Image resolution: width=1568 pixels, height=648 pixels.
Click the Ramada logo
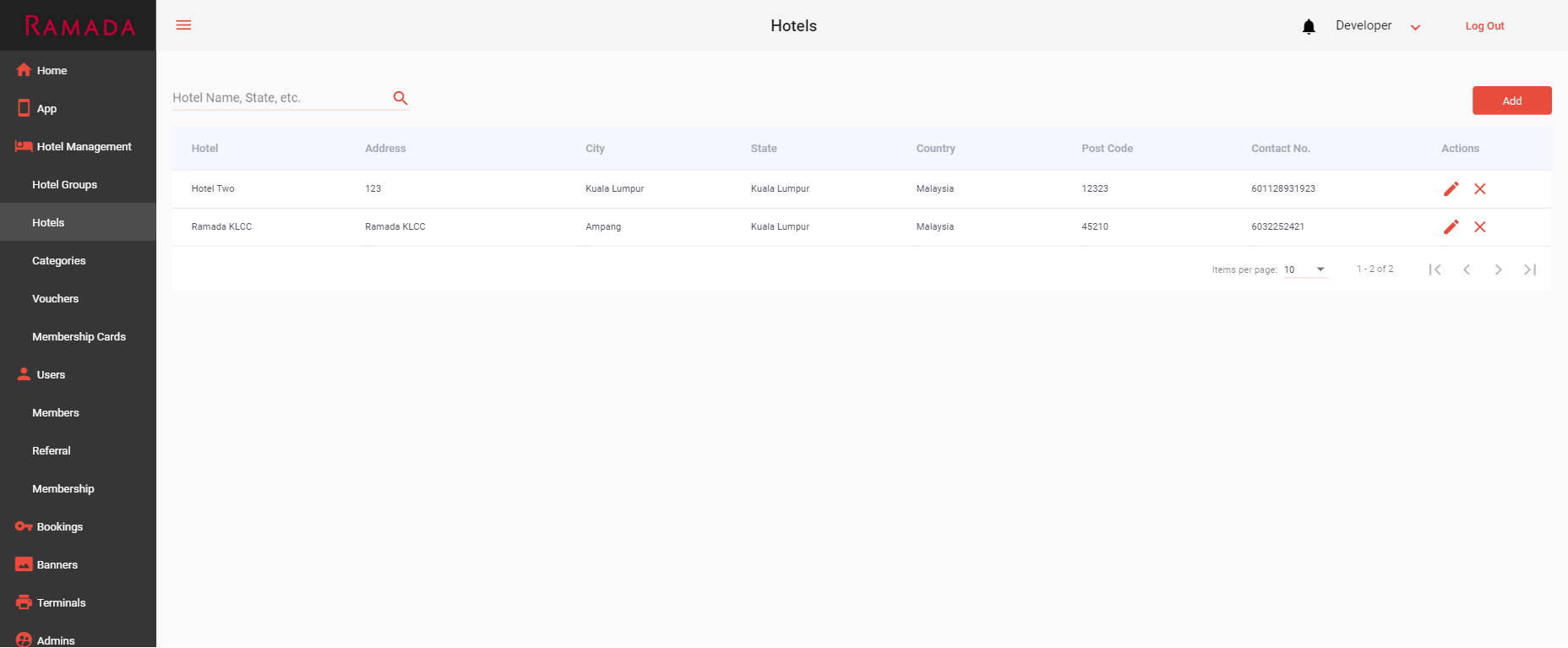(x=79, y=26)
